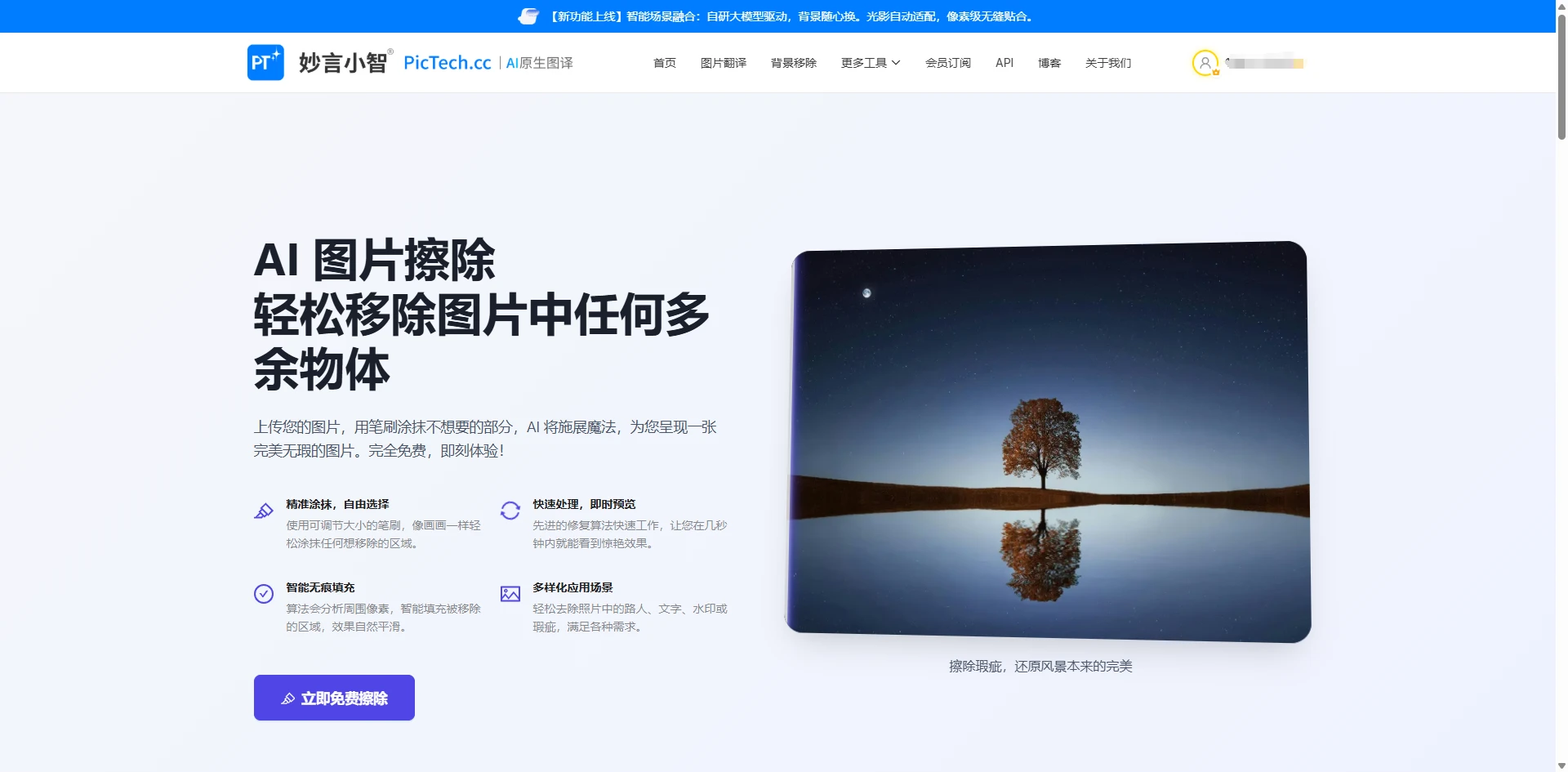
Task: Open the 博客 section
Action: (x=1049, y=62)
